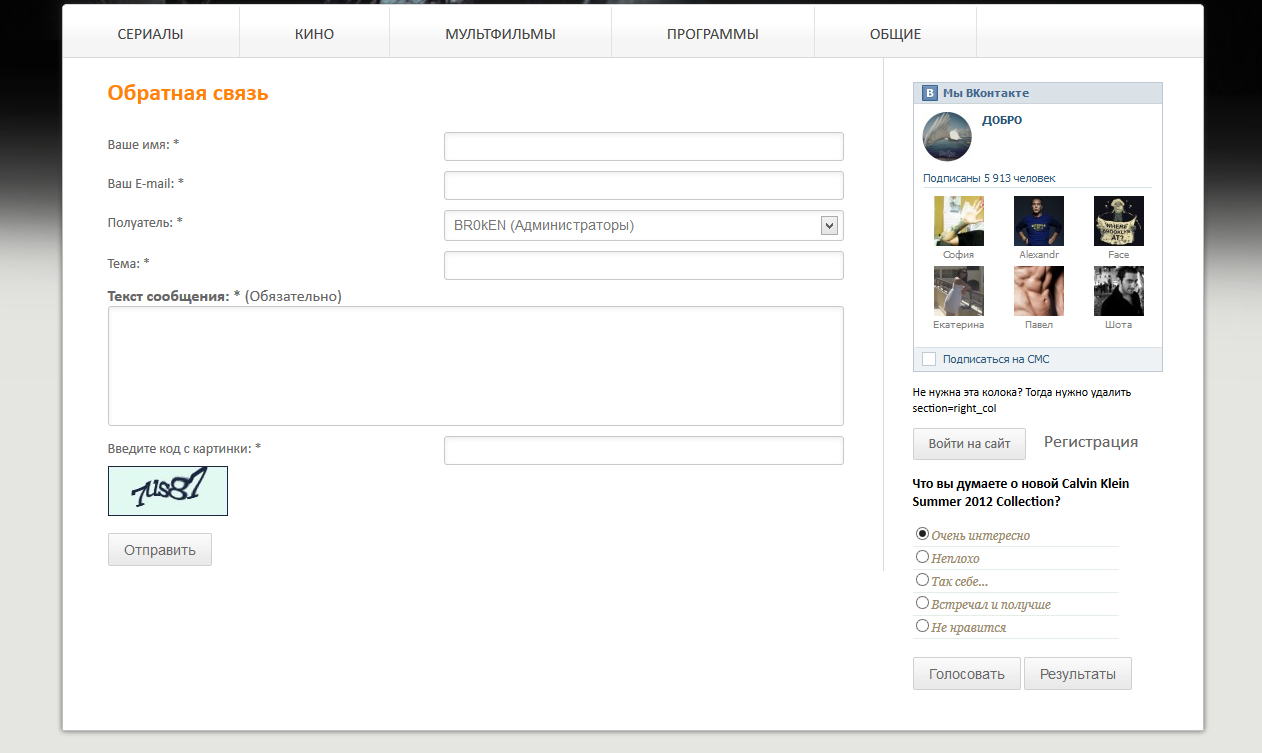
Task: Open София's profile photo
Action: tap(958, 221)
